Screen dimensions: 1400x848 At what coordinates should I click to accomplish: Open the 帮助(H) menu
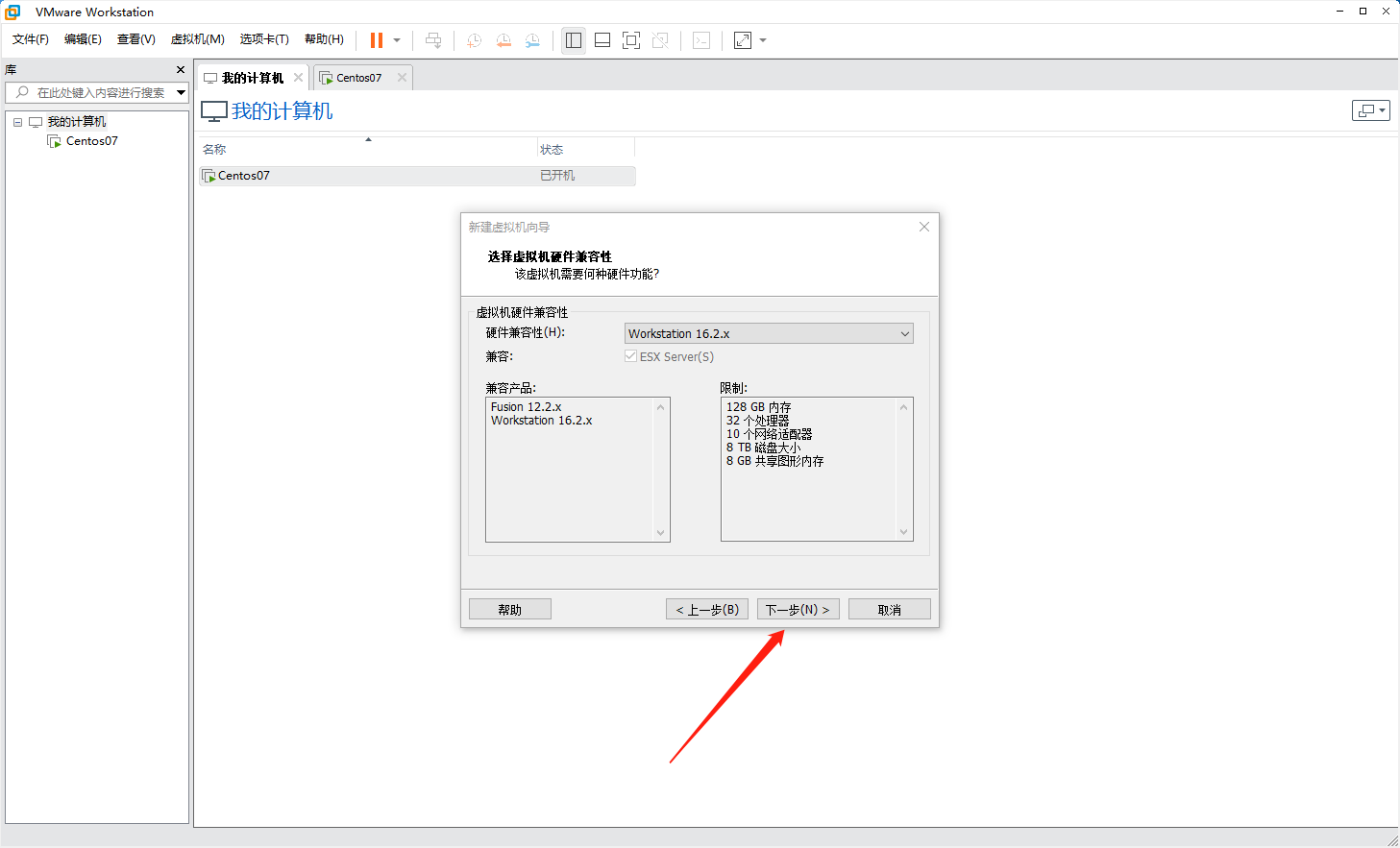324,39
